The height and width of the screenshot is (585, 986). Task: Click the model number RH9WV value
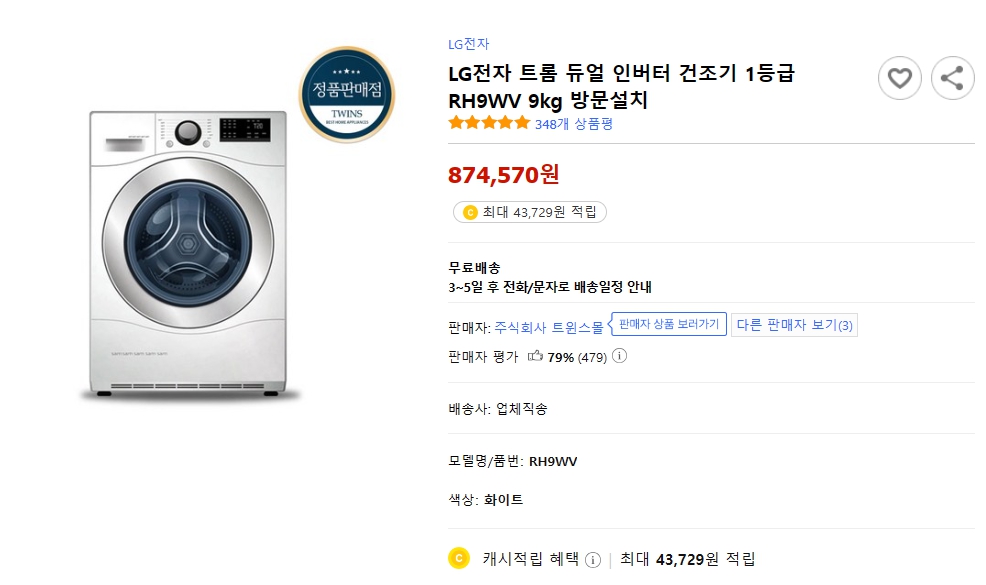pyautogui.click(x=553, y=461)
